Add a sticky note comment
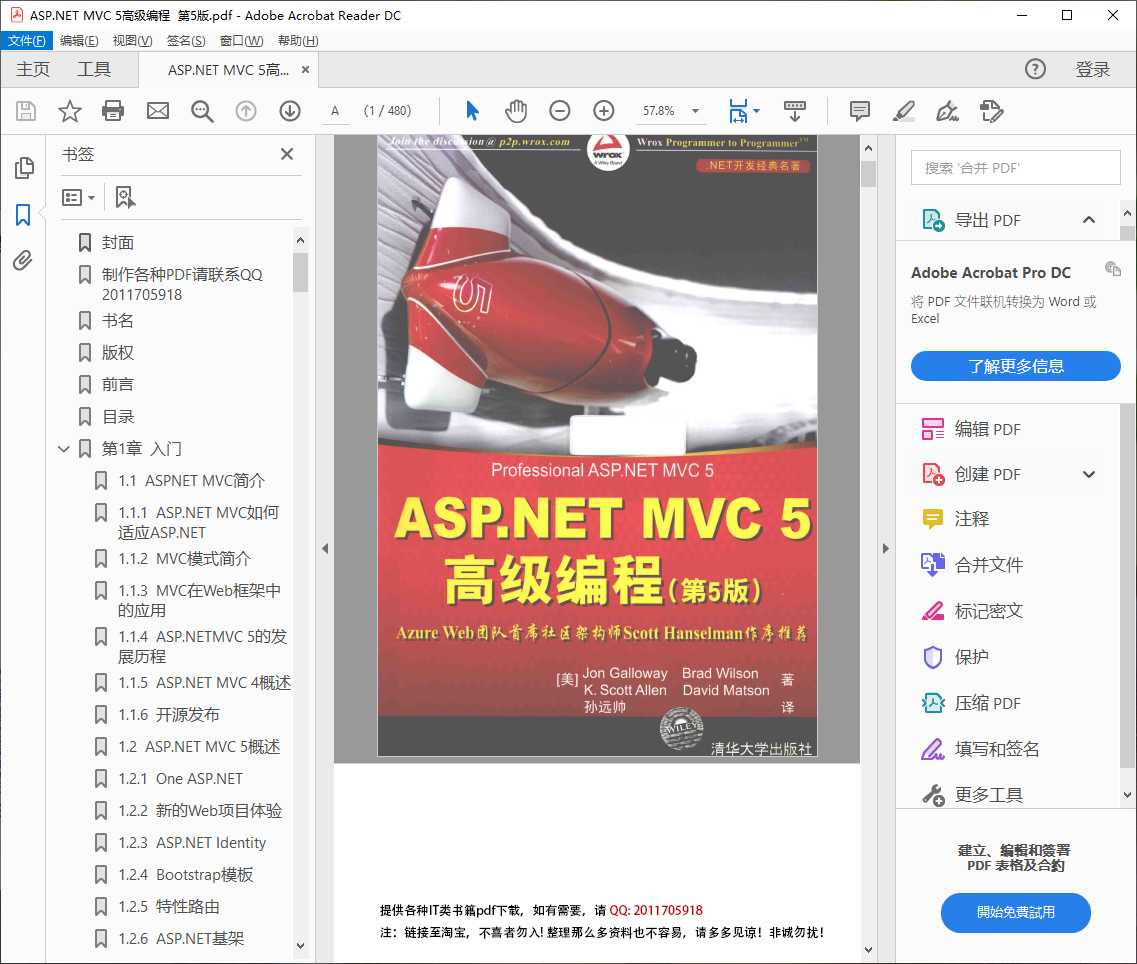1137x964 pixels. click(x=859, y=111)
